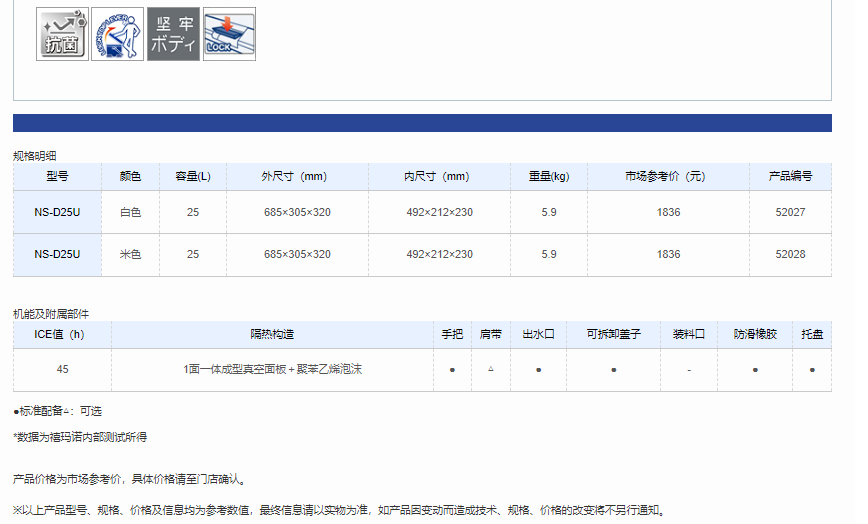This screenshot has height=524, width=868.
Task: Click the ※以上产品型号 disclaimer line
Action: click(x=339, y=510)
